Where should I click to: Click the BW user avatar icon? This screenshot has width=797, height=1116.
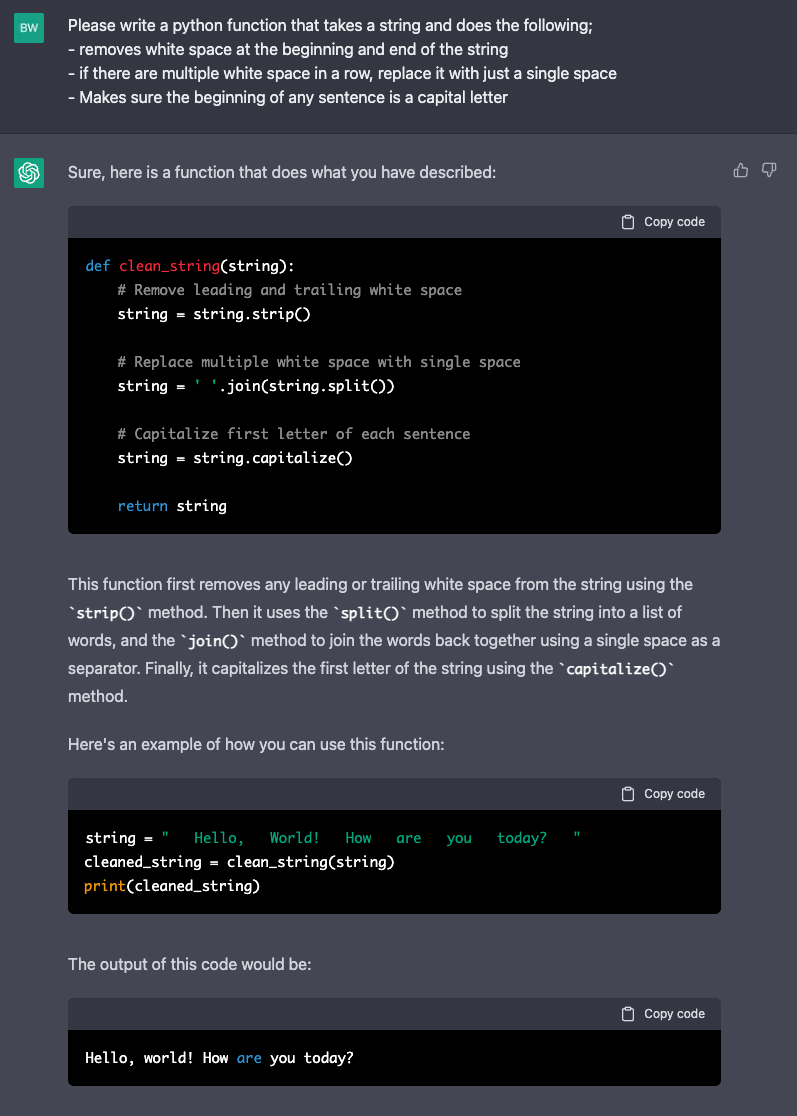pyautogui.click(x=28, y=28)
